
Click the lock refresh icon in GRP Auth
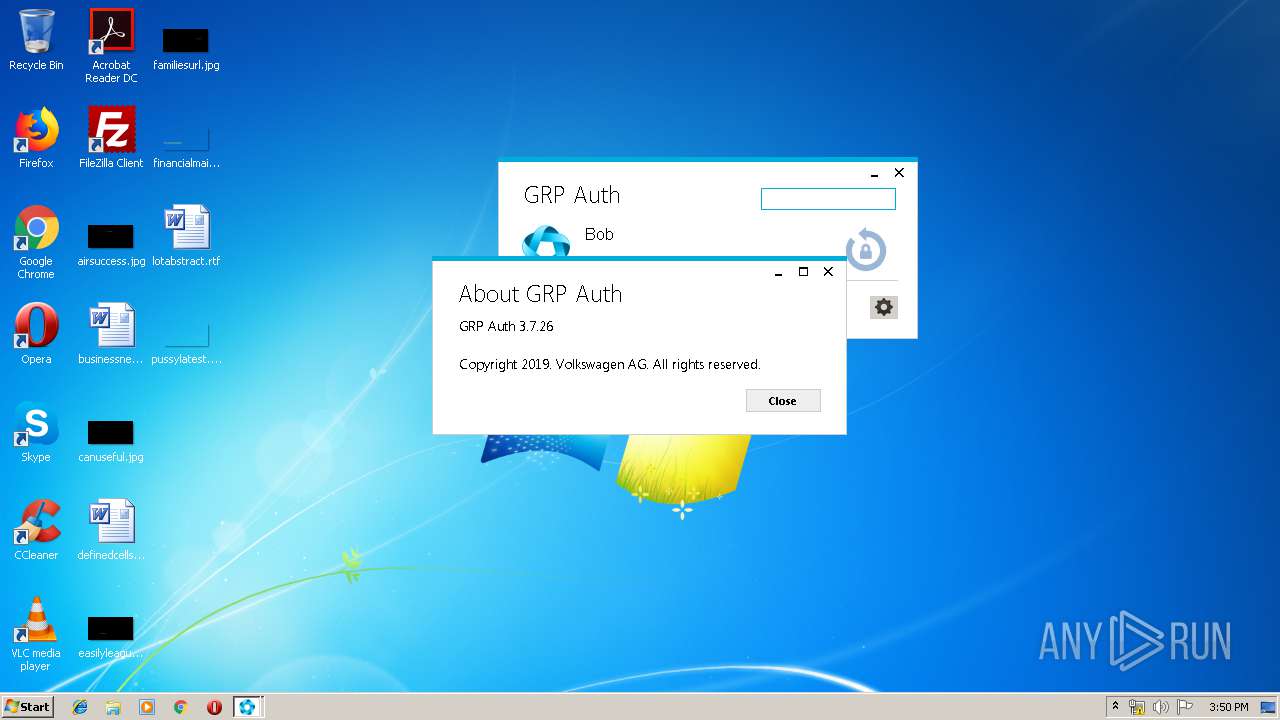pyautogui.click(x=866, y=250)
